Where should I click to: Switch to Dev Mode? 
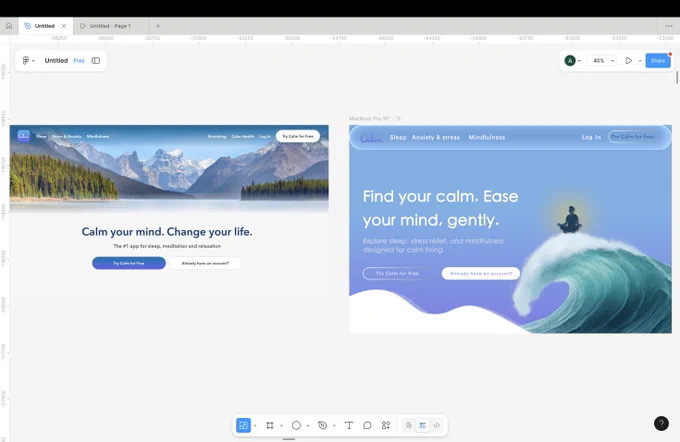pyautogui.click(x=437, y=425)
